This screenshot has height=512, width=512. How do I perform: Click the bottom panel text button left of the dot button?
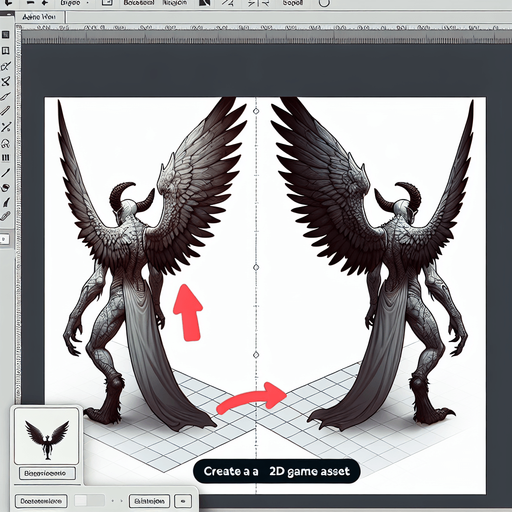(x=149, y=501)
